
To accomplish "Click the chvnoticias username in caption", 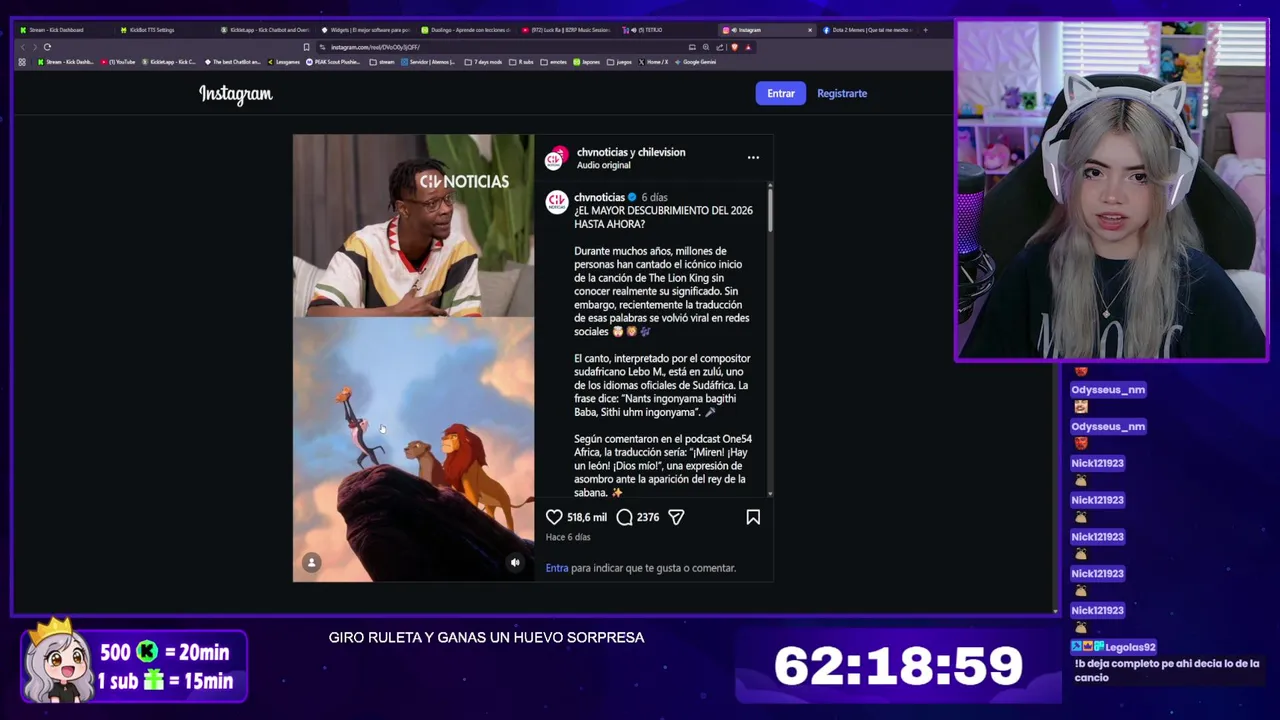I will tap(599, 198).
